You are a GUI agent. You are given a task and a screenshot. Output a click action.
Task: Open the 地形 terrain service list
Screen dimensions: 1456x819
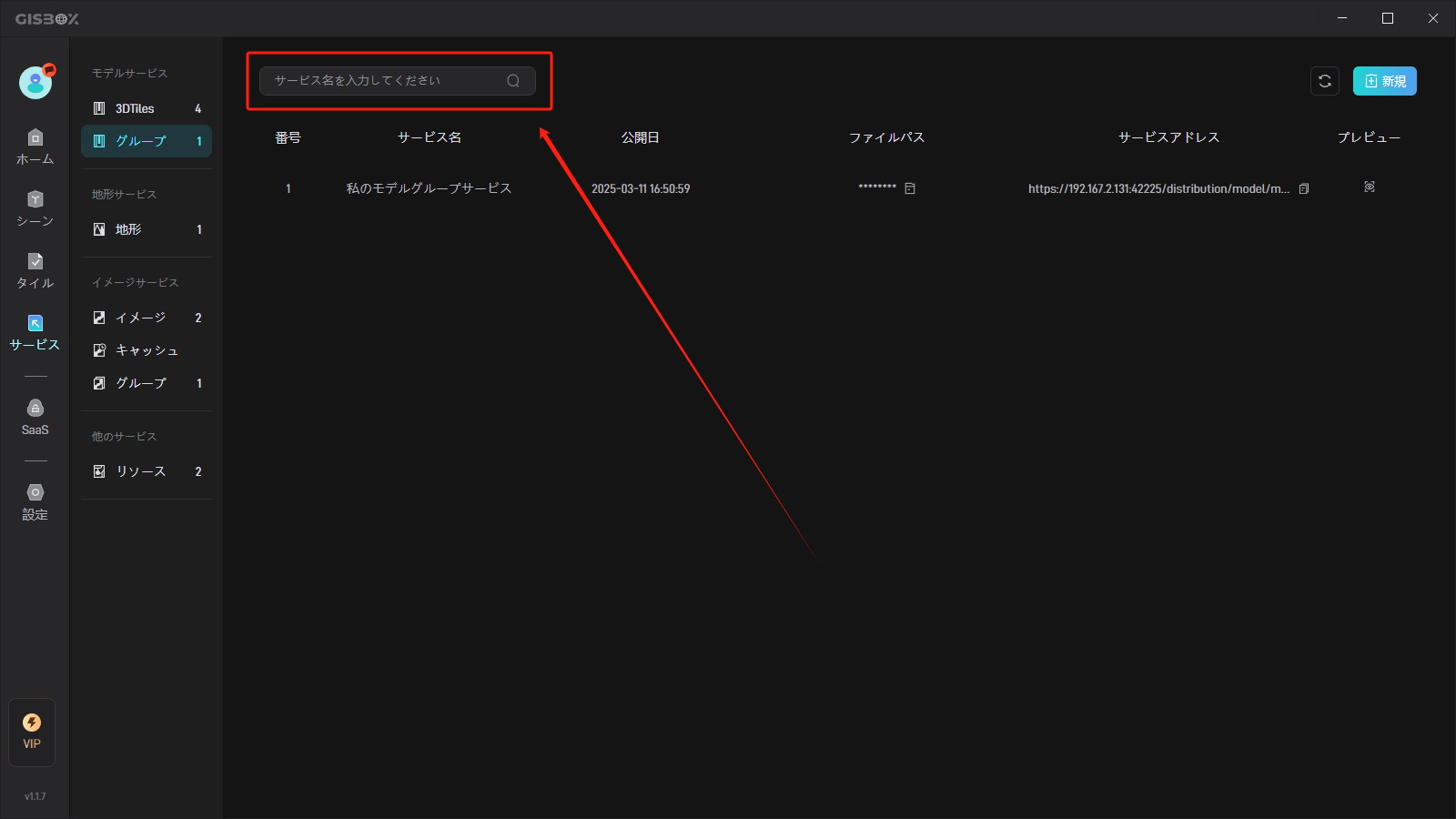[x=147, y=229]
